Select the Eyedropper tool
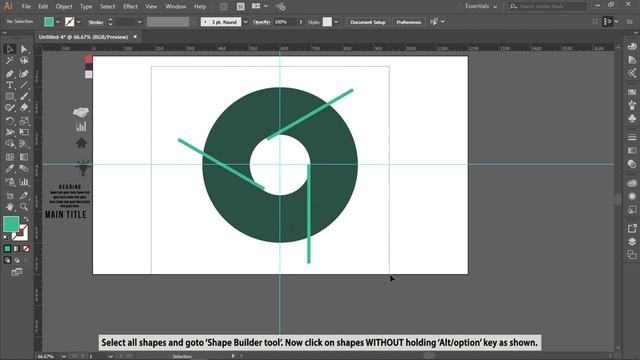This screenshot has height=360, width=640. 10,169
